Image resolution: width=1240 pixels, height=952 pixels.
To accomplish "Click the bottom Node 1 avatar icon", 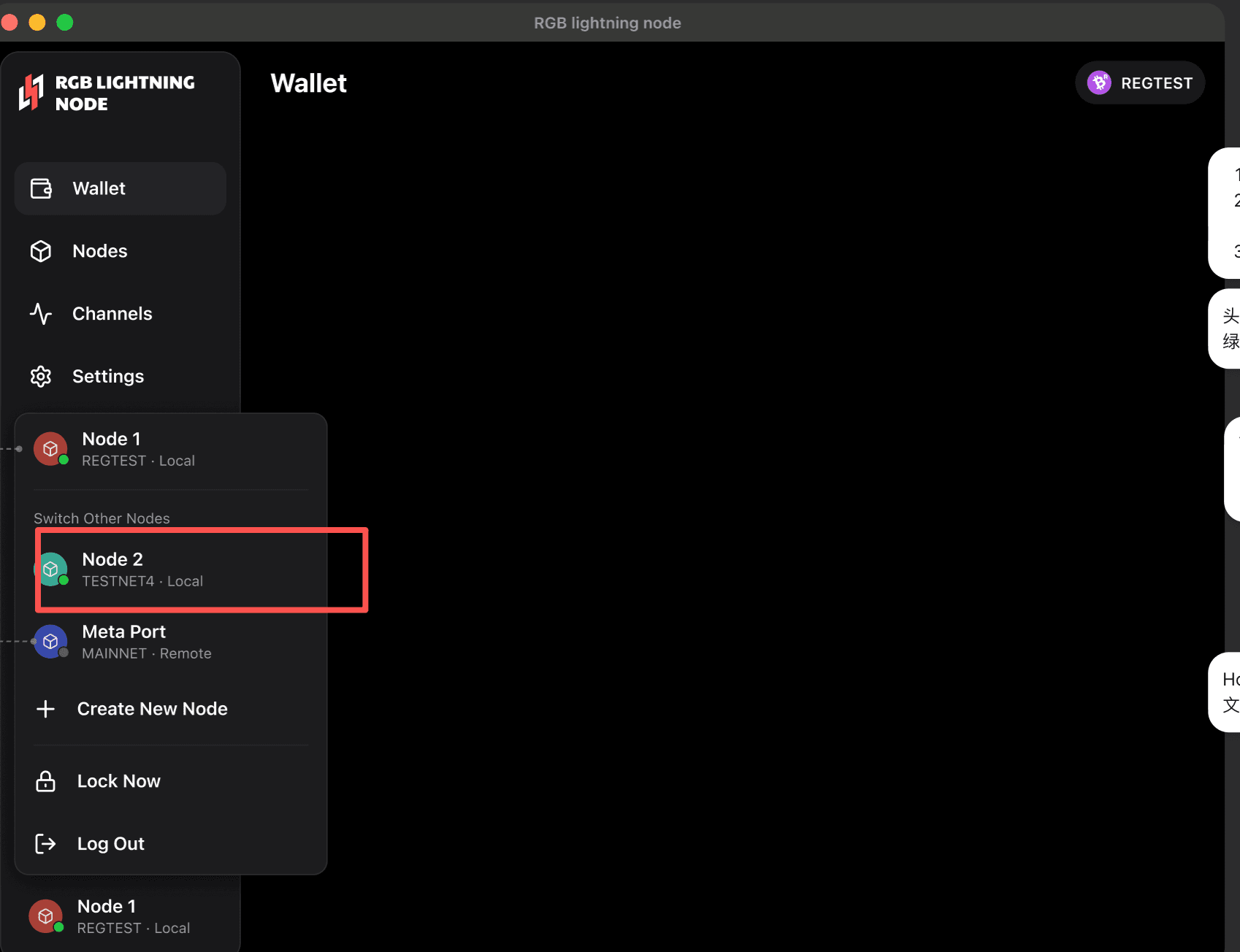I will pyautogui.click(x=45, y=916).
